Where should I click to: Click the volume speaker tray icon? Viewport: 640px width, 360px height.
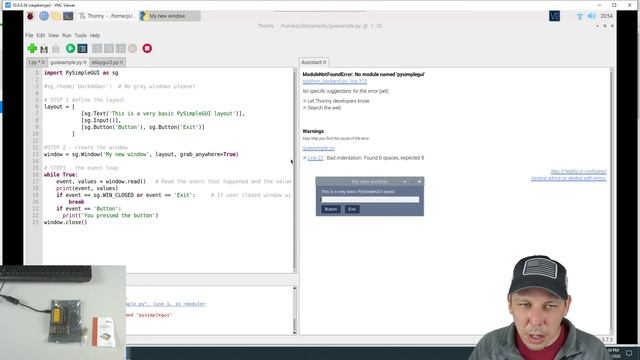click(x=591, y=16)
